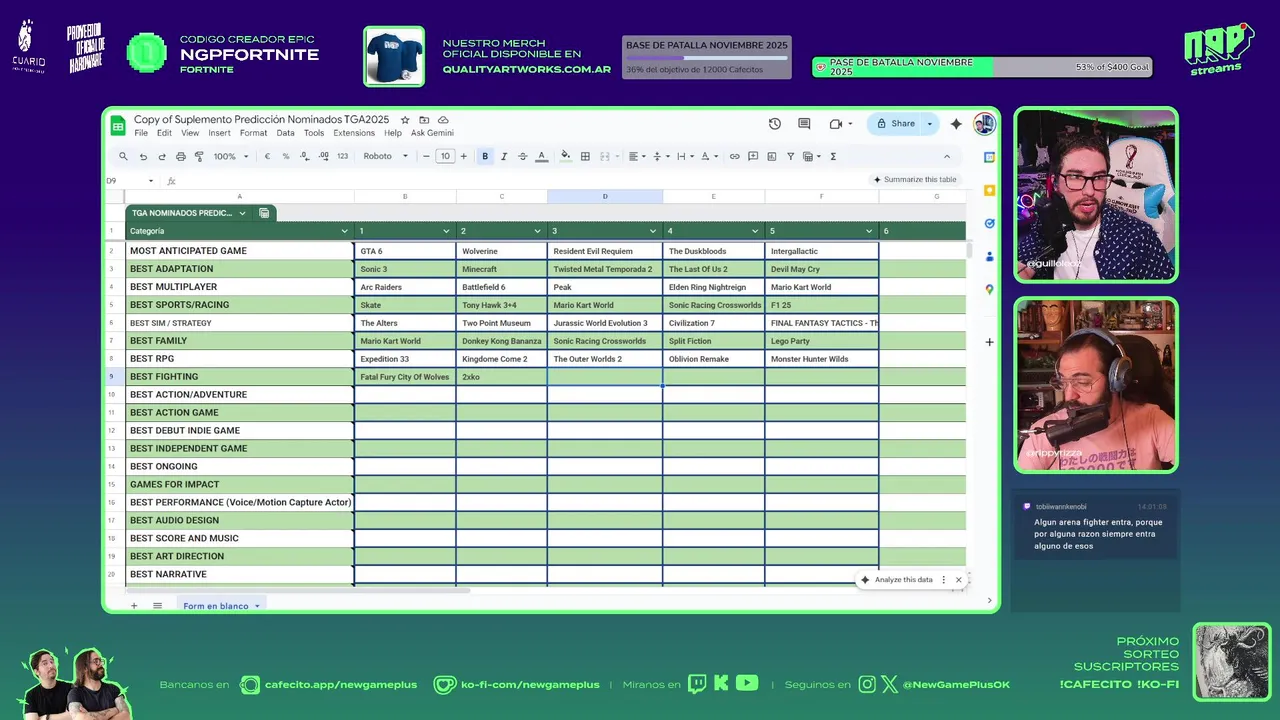Open Google Tasks side panel icon
Viewport: 1280px width, 720px height.
(x=989, y=223)
